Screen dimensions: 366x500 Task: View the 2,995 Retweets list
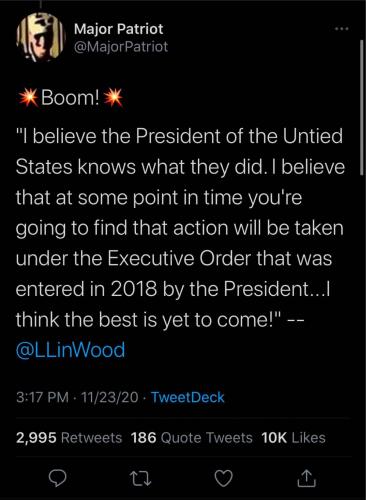(x=69, y=438)
